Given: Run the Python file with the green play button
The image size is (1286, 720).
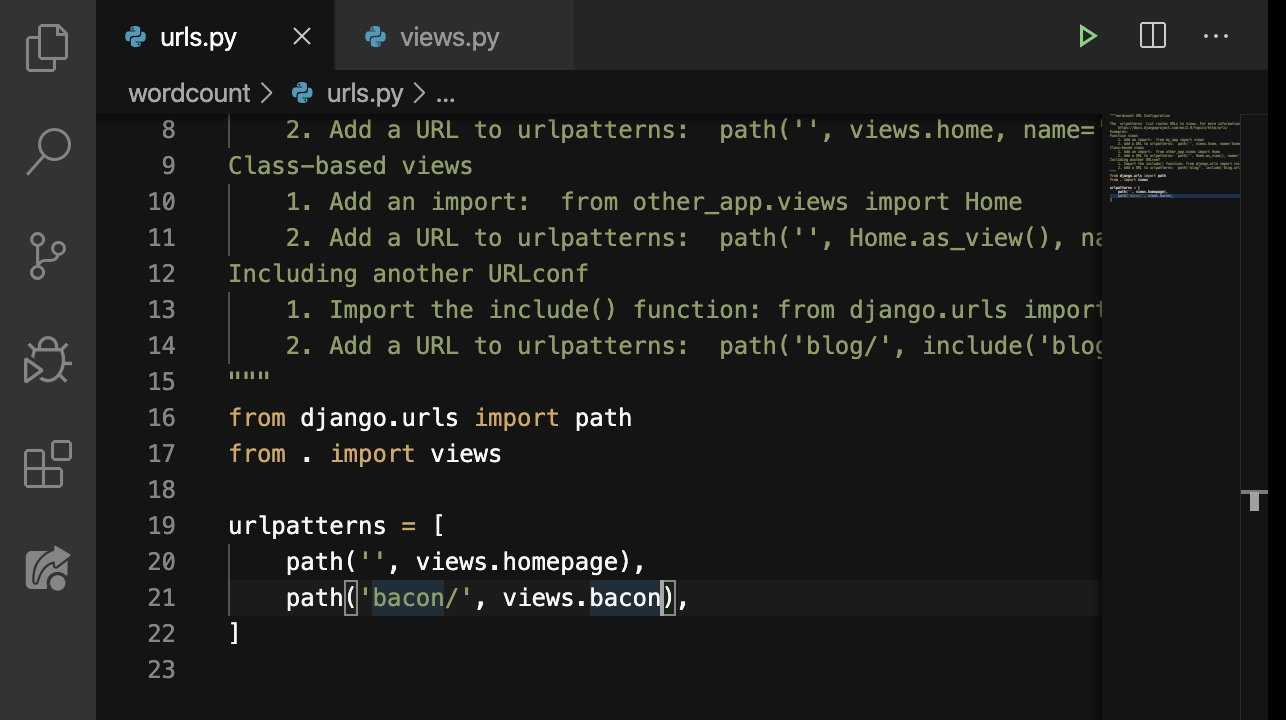Looking at the screenshot, I should click(x=1087, y=37).
